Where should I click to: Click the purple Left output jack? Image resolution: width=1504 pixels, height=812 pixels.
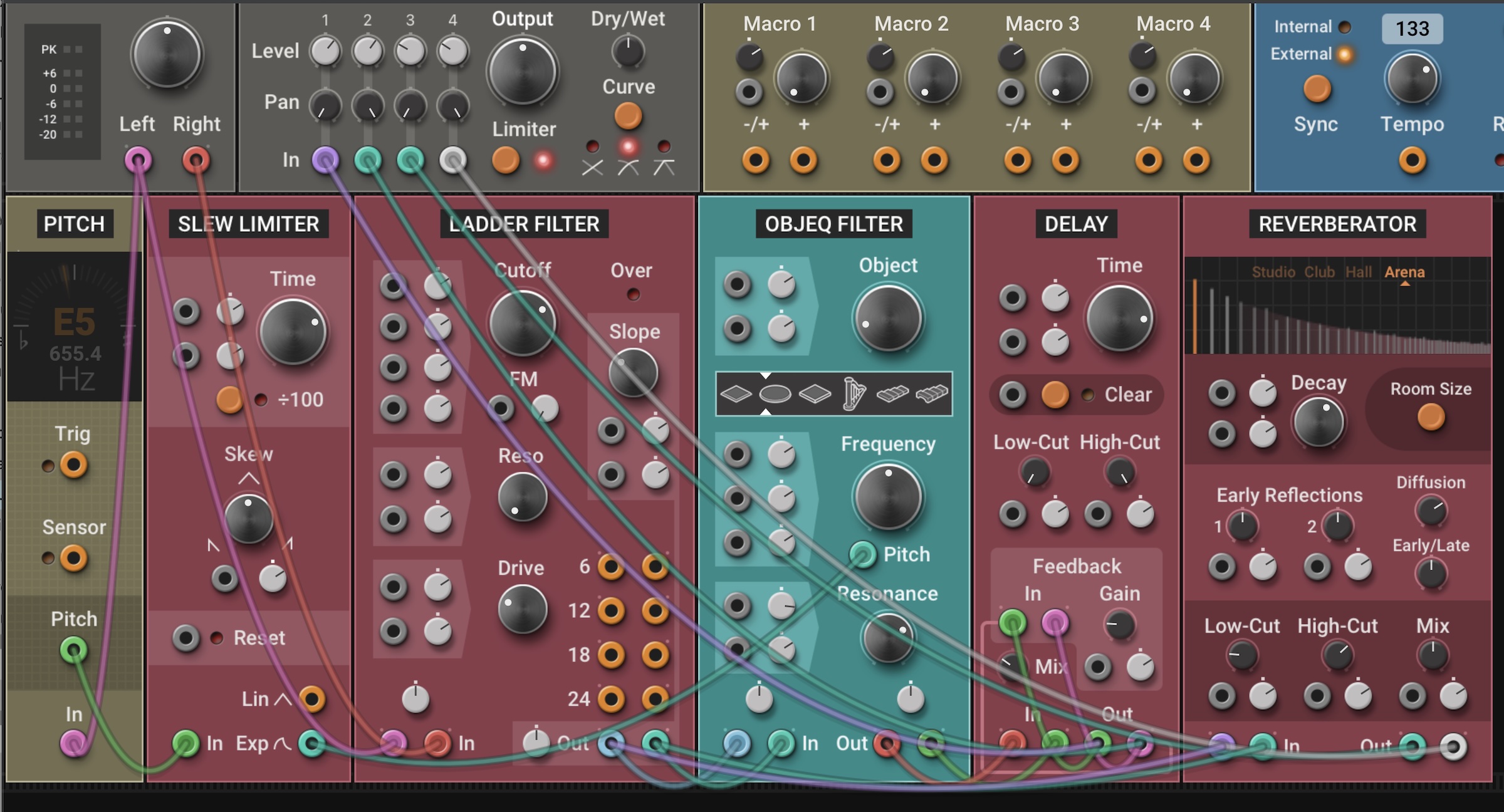tap(138, 160)
